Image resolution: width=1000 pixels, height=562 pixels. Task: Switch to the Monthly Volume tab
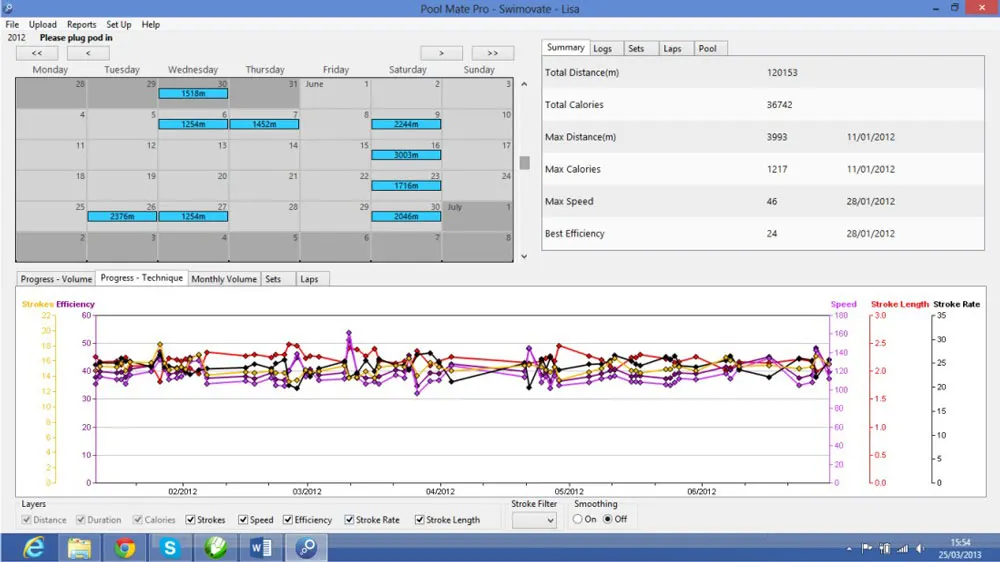coord(224,279)
